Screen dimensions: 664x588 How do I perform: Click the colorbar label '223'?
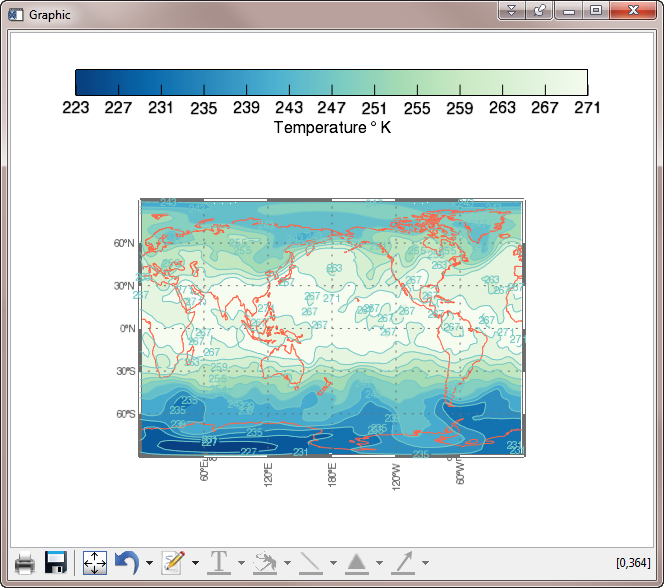[76, 108]
